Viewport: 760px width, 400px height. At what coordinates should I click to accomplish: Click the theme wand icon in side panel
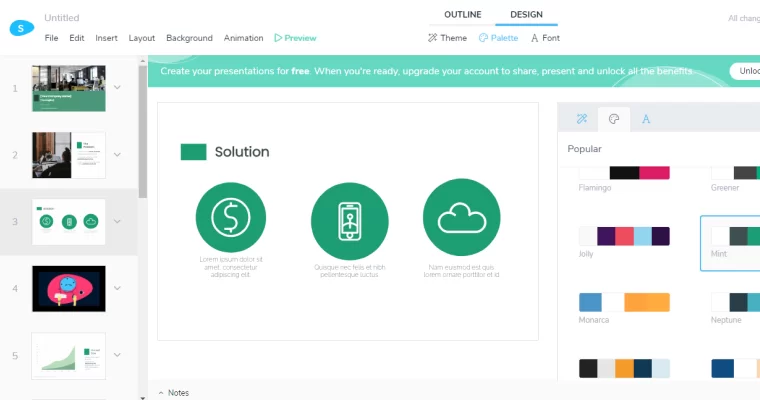582,119
